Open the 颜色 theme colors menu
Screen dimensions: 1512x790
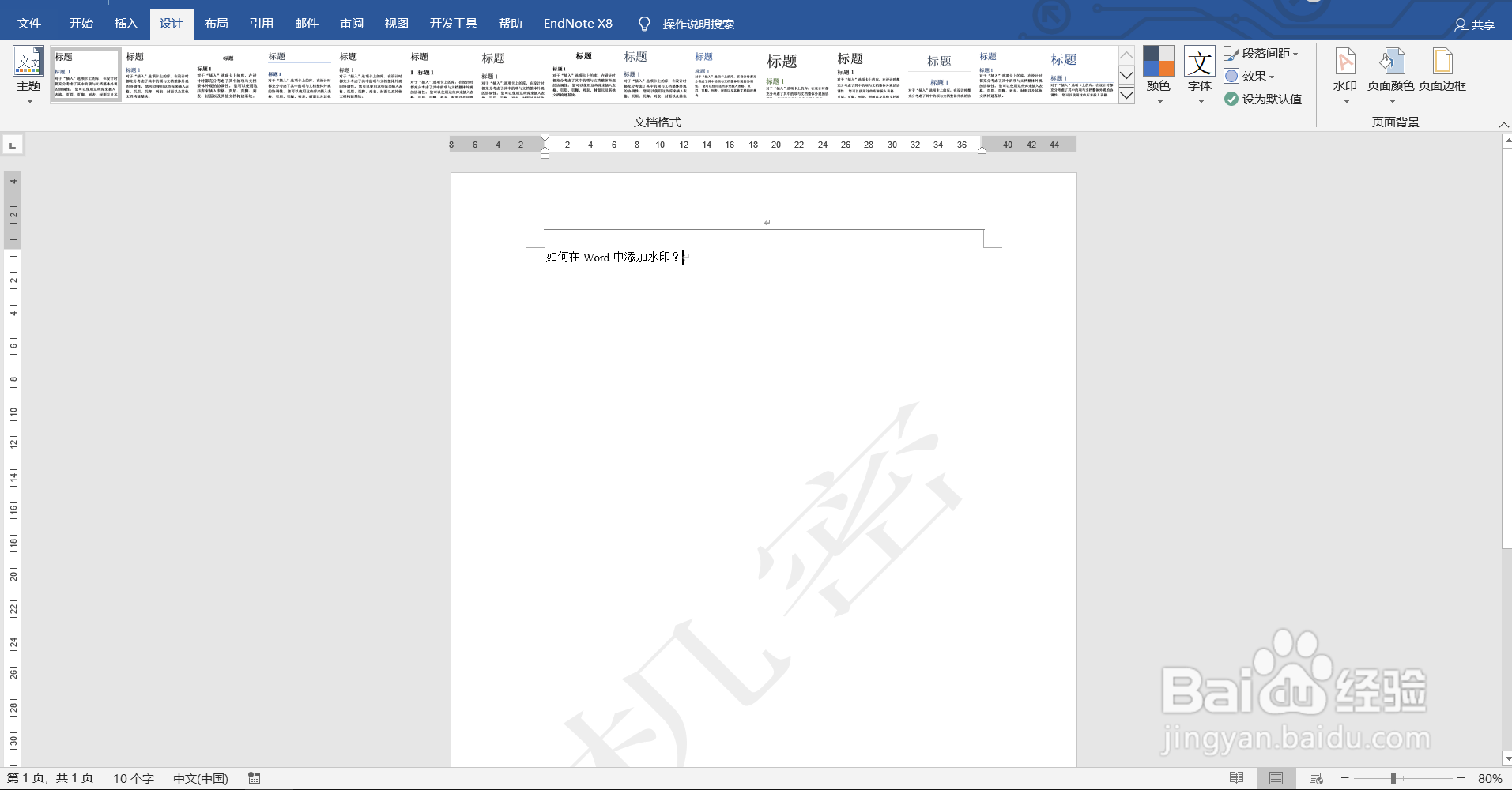point(1158,76)
